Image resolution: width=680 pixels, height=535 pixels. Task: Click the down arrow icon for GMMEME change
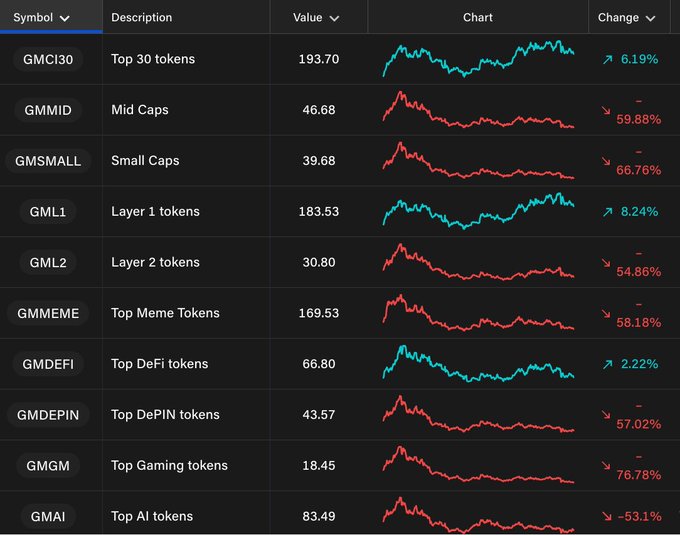coord(606,313)
